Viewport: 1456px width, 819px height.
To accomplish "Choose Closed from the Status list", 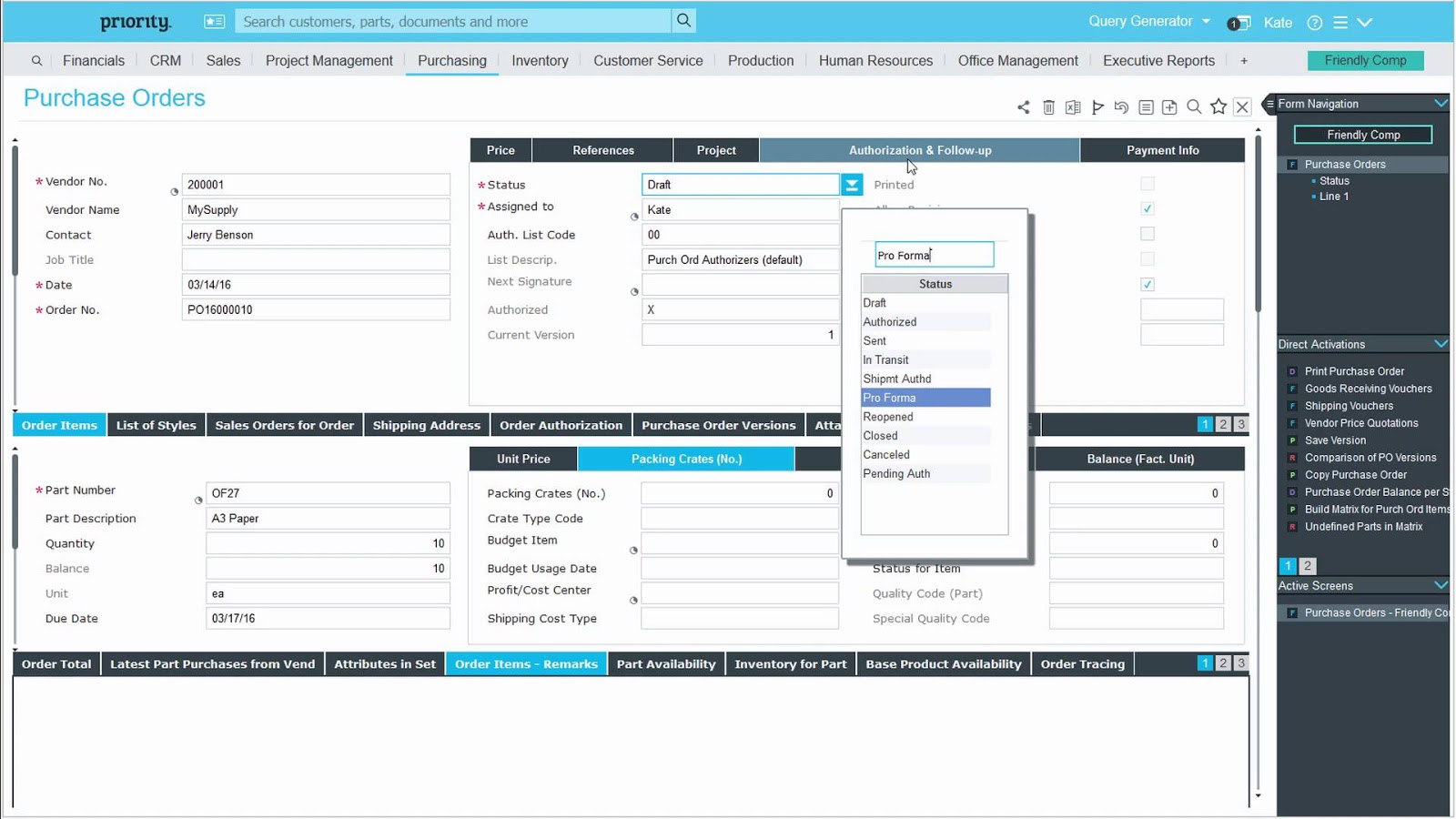I will [x=925, y=436].
